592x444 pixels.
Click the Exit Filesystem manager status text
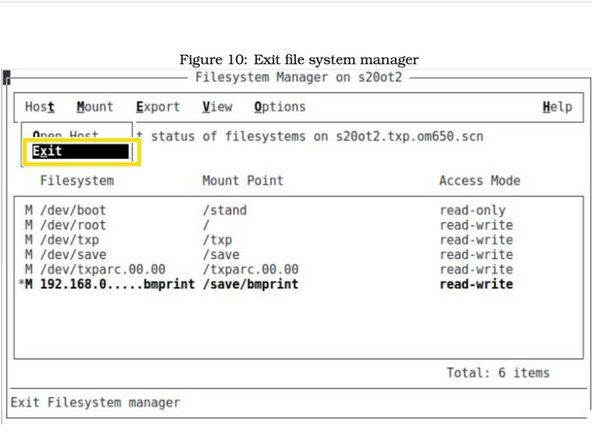95,402
